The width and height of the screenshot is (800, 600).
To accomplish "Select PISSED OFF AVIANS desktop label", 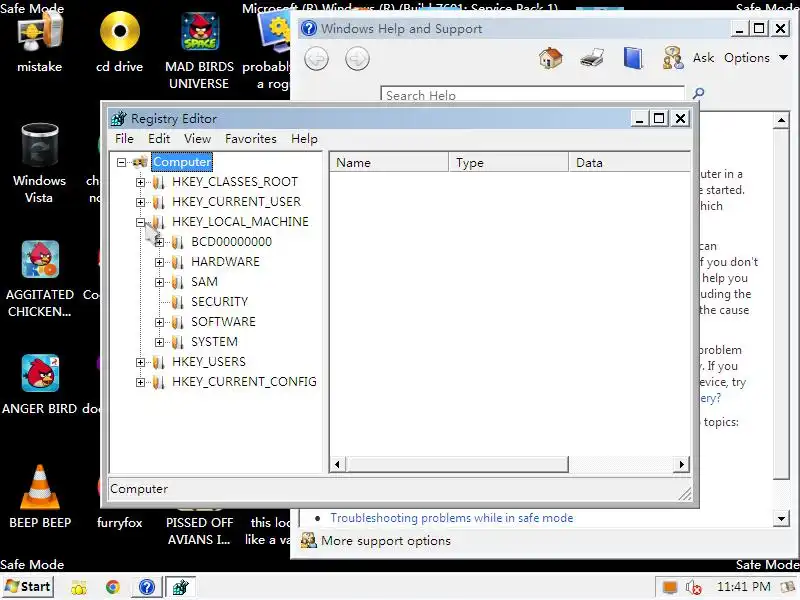I will point(199,531).
